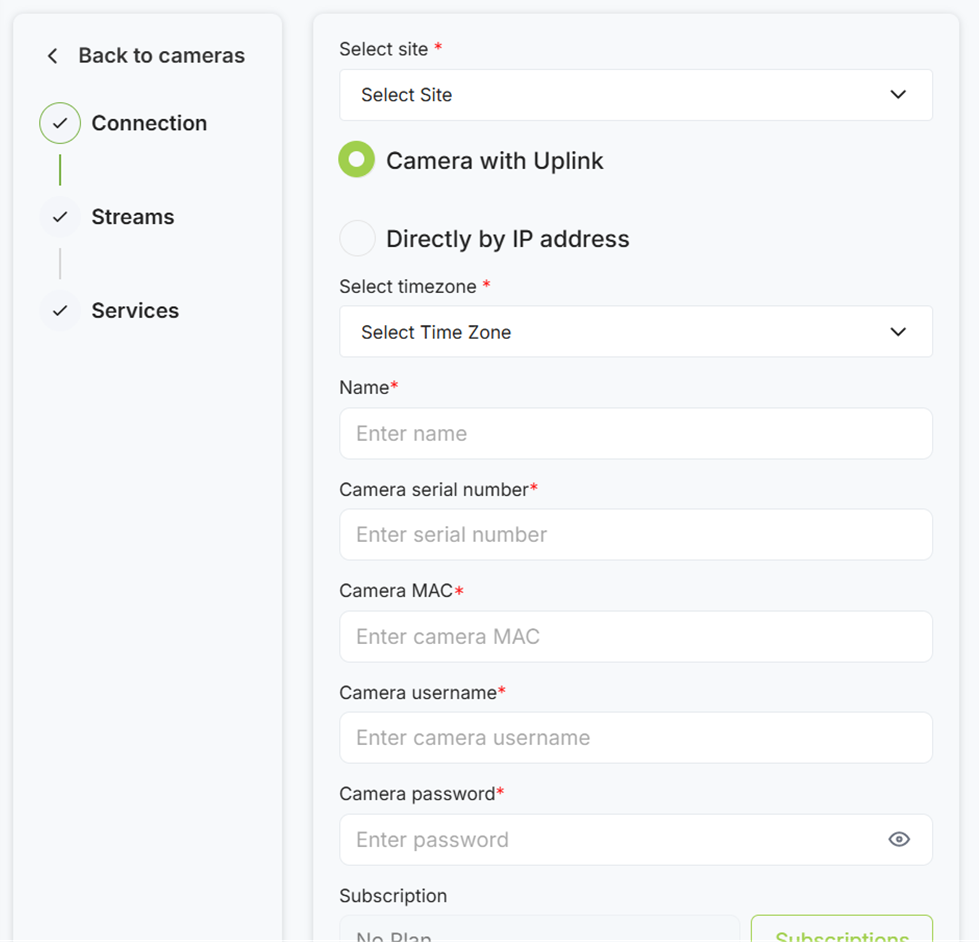The image size is (979, 948).
Task: Click the Connection step checkmark circle
Action: point(60,124)
